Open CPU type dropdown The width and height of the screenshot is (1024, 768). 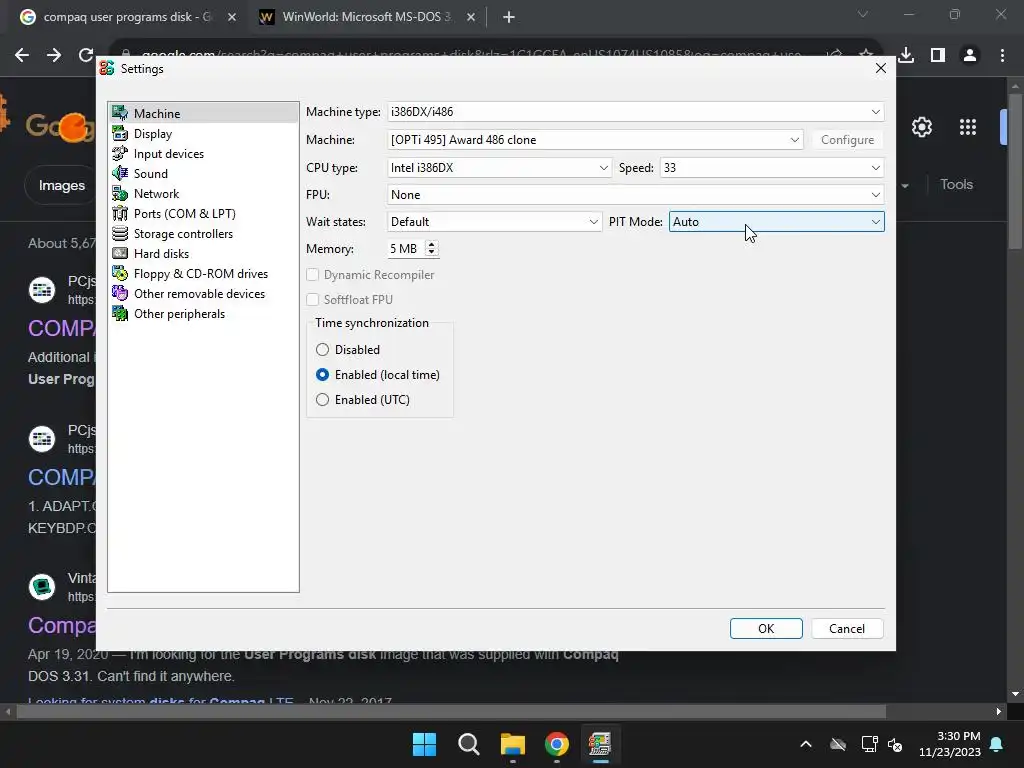point(499,168)
